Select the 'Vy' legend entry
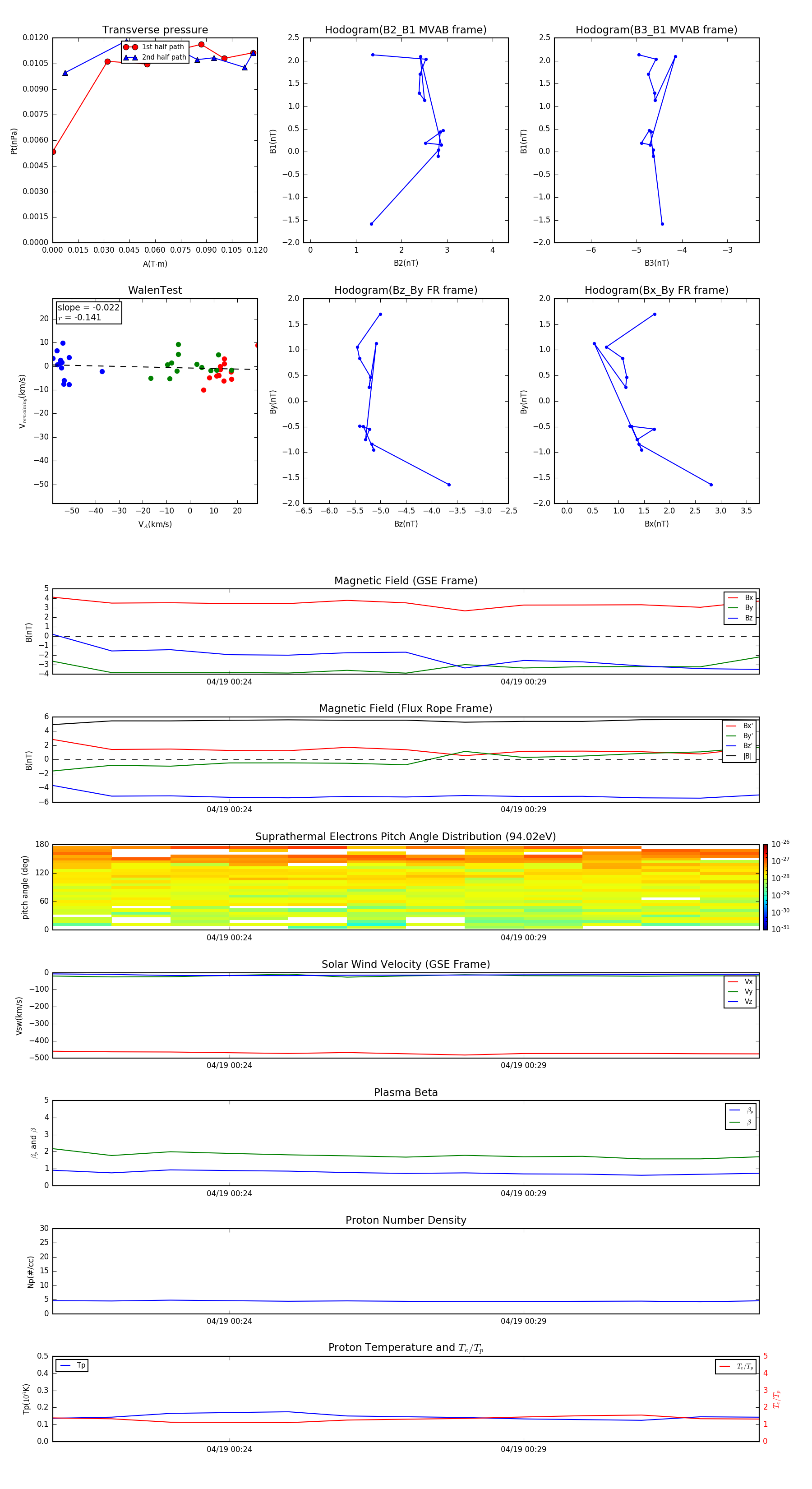Image resolution: width=812 pixels, height=1489 pixels. pyautogui.click(x=740, y=991)
